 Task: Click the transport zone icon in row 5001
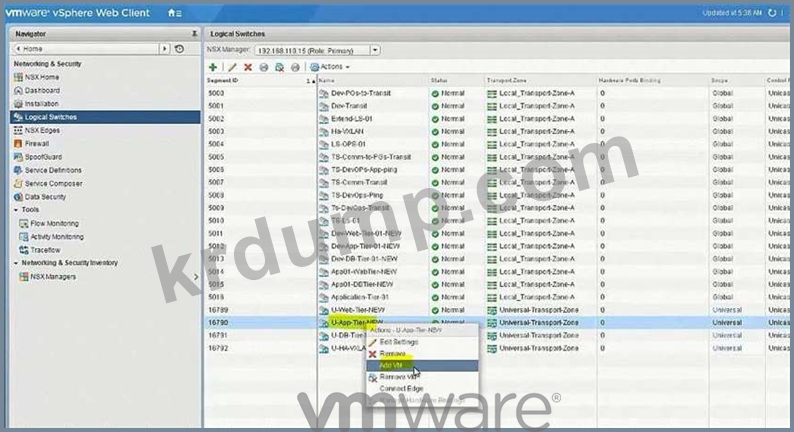[492, 106]
